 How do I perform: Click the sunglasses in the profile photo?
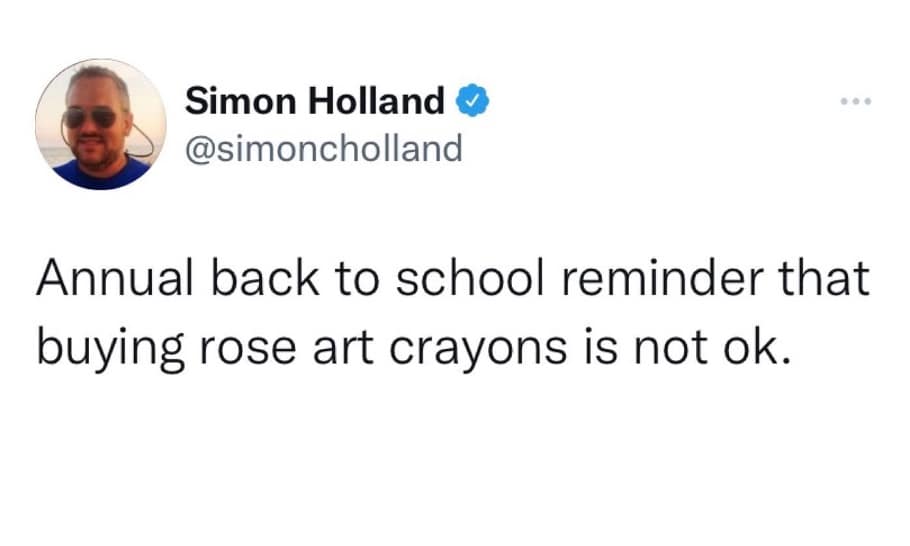91,119
